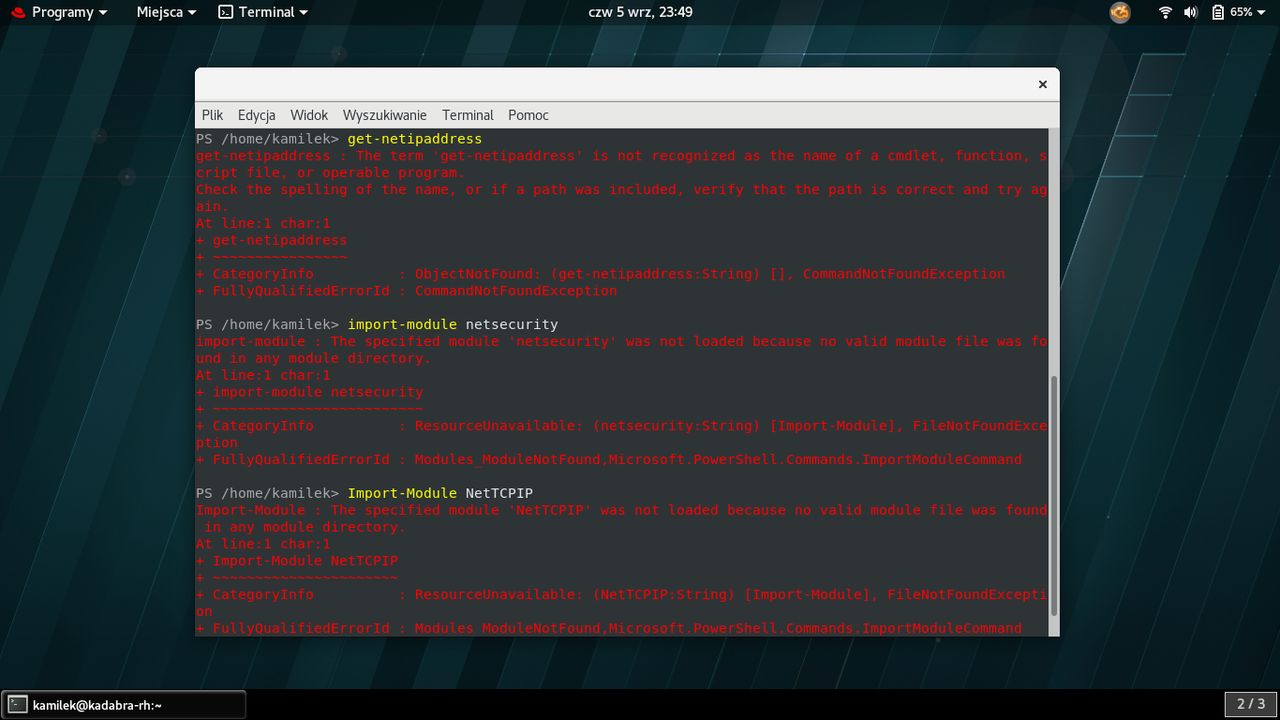Viewport: 1280px width, 720px height.
Task: Open the clock showing czw 5 wrz, 23:49
Action: pyautogui.click(x=641, y=12)
